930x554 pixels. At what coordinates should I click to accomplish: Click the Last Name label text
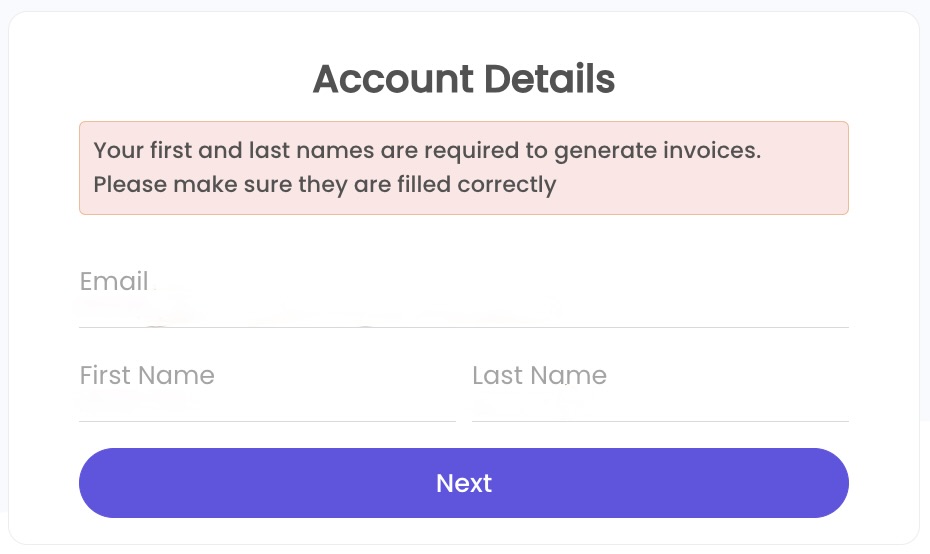click(539, 375)
